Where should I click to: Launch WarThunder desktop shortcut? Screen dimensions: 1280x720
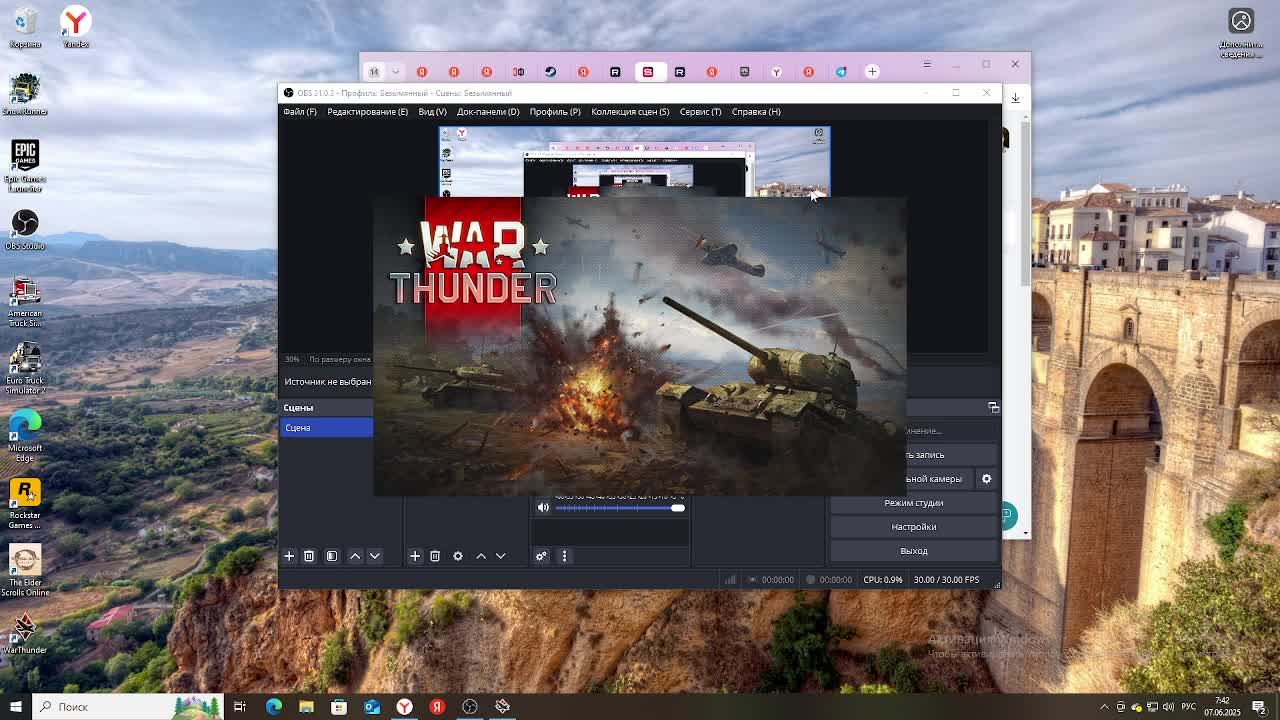click(25, 635)
